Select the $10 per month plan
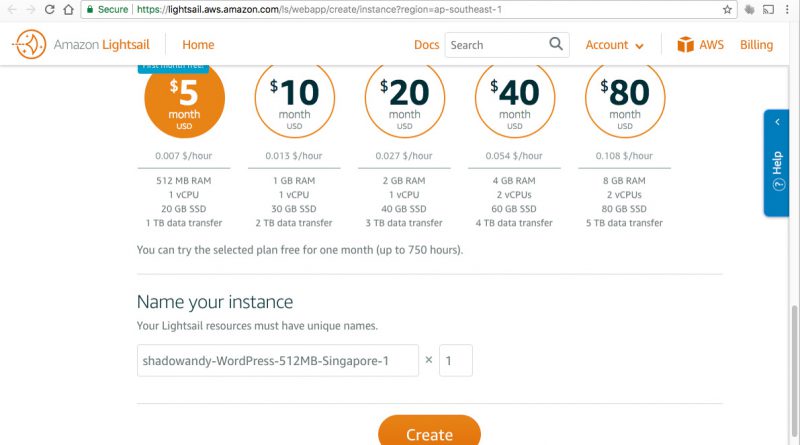Screen dimensions: 800x445 tap(294, 98)
